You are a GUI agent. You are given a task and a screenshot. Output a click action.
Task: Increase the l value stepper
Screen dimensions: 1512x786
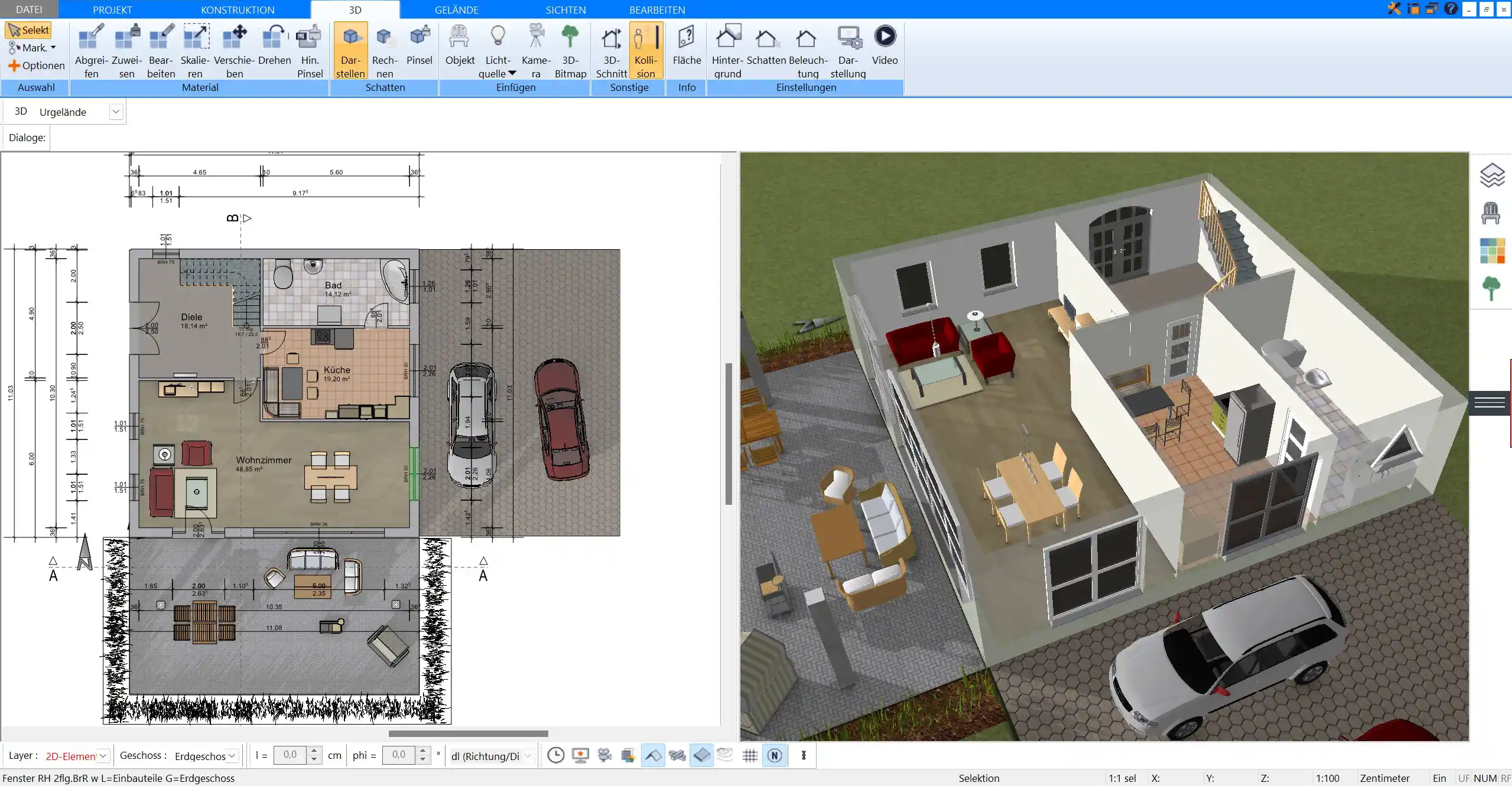314,751
